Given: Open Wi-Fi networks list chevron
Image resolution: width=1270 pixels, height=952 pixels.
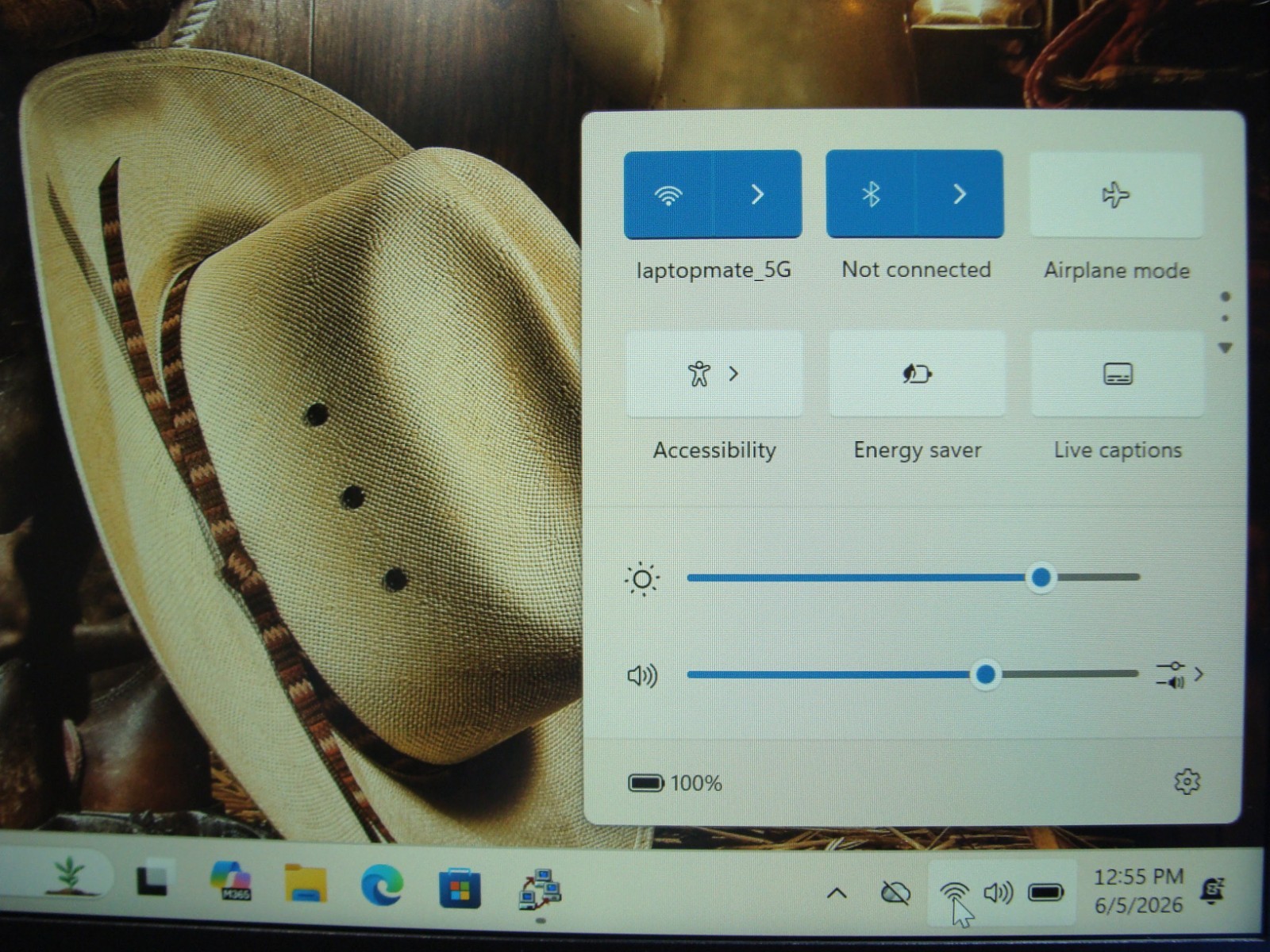Looking at the screenshot, I should point(758,194).
